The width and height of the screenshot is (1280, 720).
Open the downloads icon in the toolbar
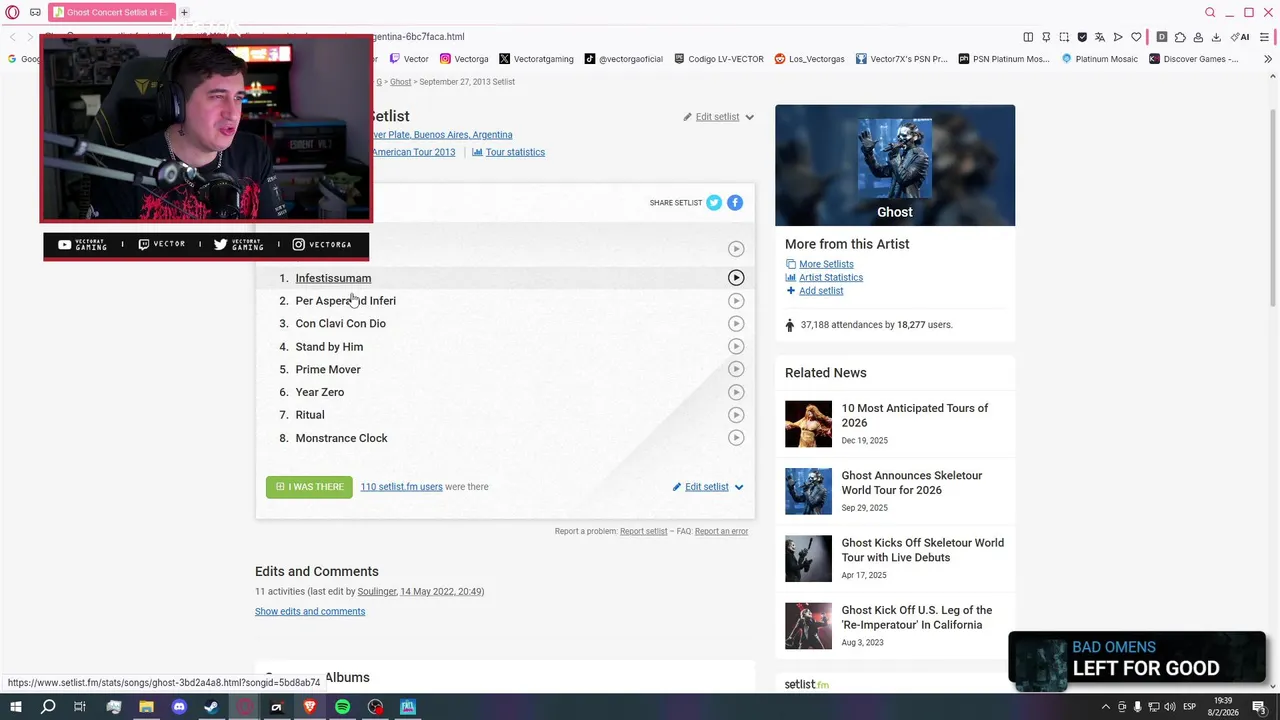tap(1216, 37)
